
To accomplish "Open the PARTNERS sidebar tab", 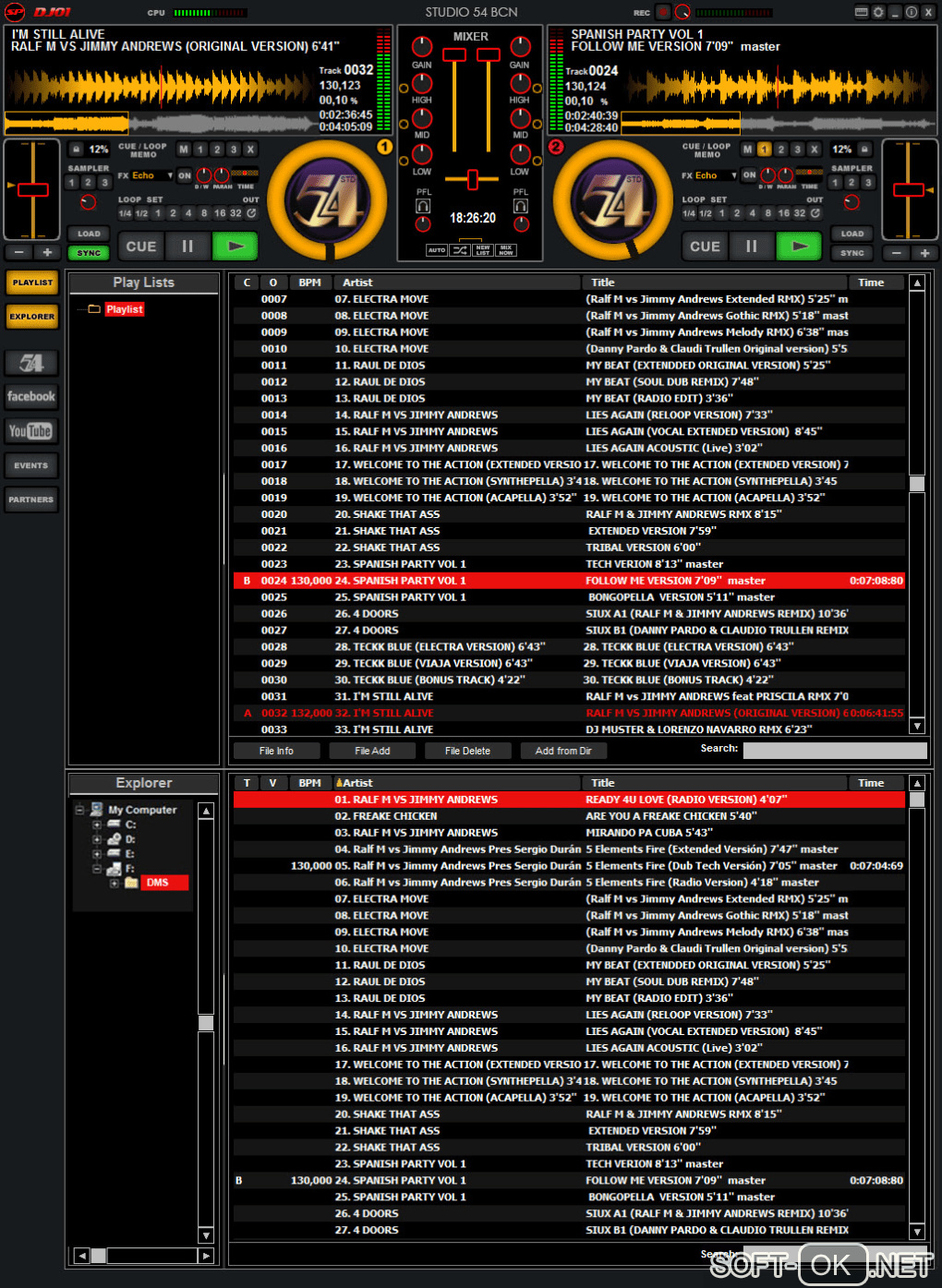I will click(31, 500).
